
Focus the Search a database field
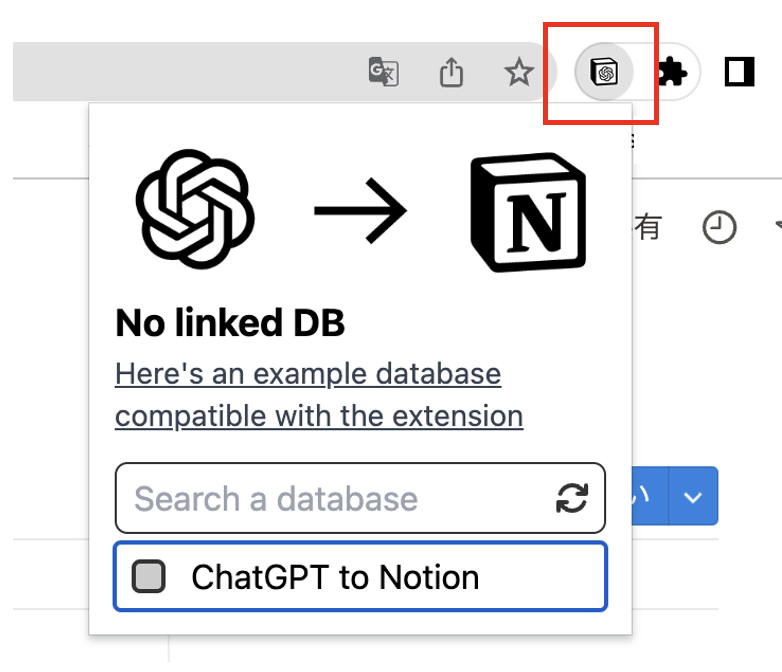(x=360, y=498)
